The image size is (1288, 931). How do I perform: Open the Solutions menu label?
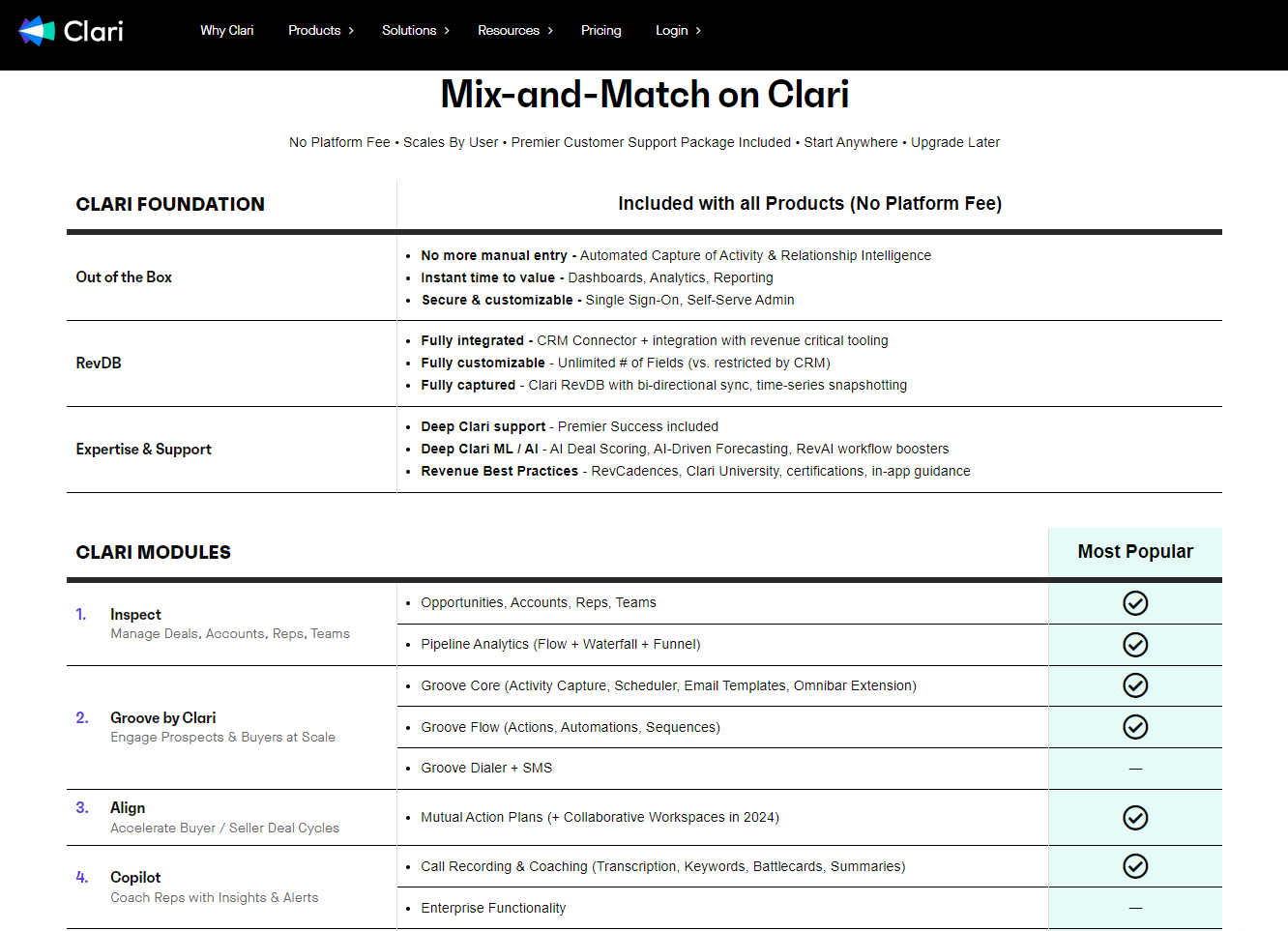tap(409, 31)
